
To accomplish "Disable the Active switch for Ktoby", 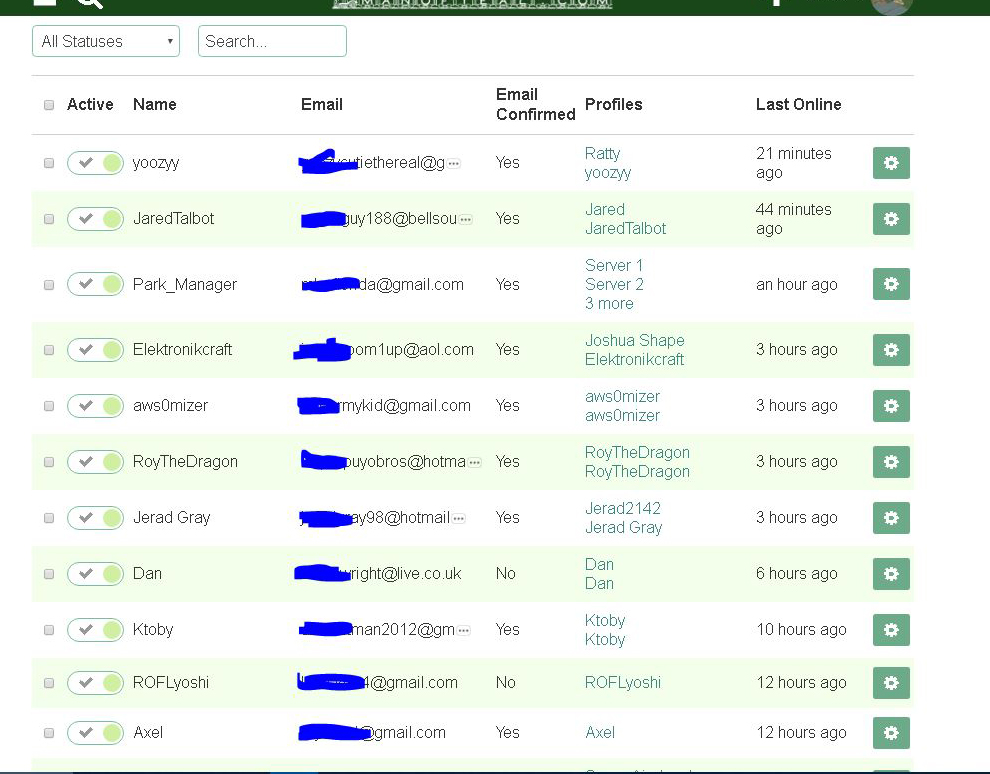I will 95,630.
